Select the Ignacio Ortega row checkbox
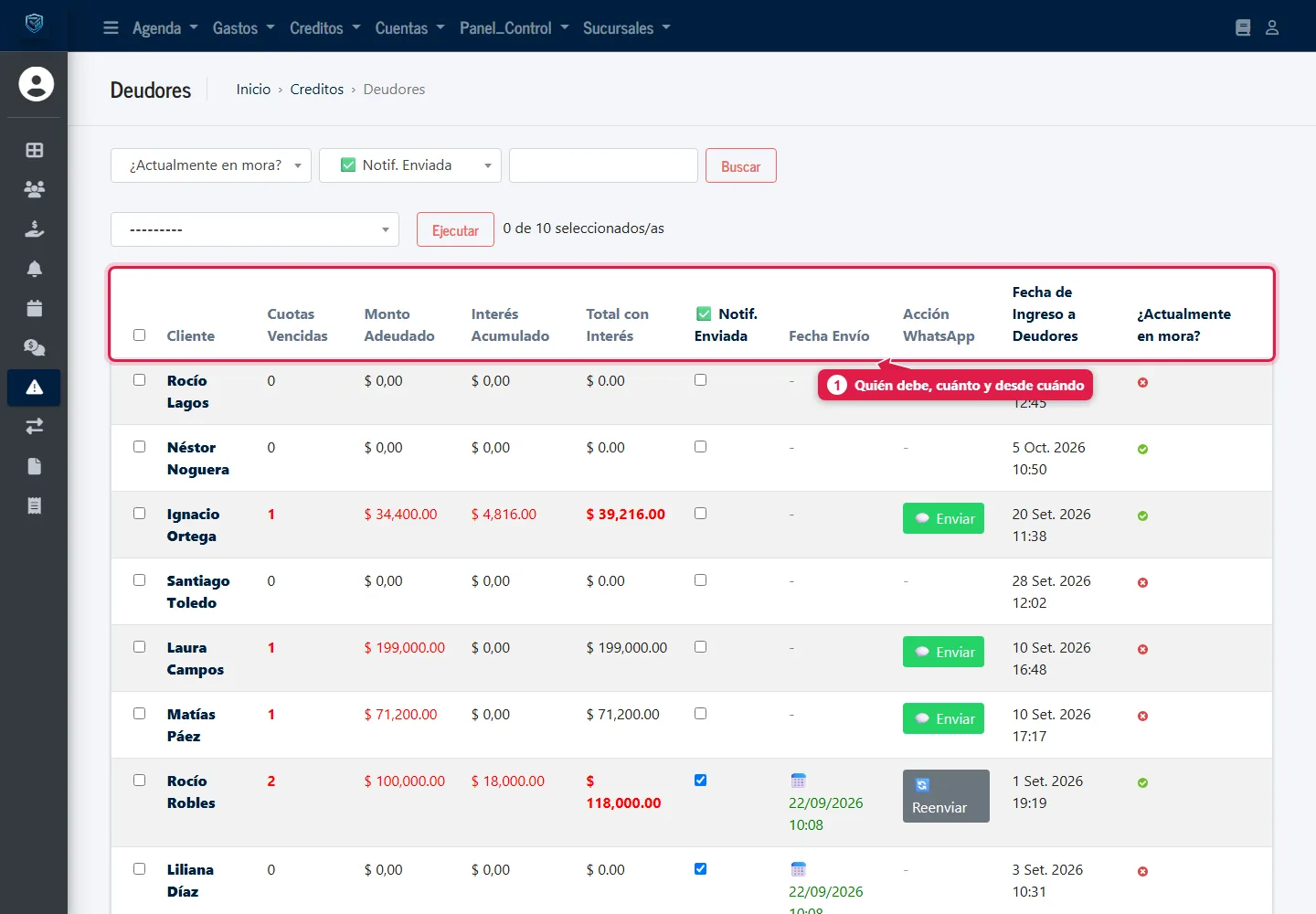The image size is (1316, 914). point(140,514)
